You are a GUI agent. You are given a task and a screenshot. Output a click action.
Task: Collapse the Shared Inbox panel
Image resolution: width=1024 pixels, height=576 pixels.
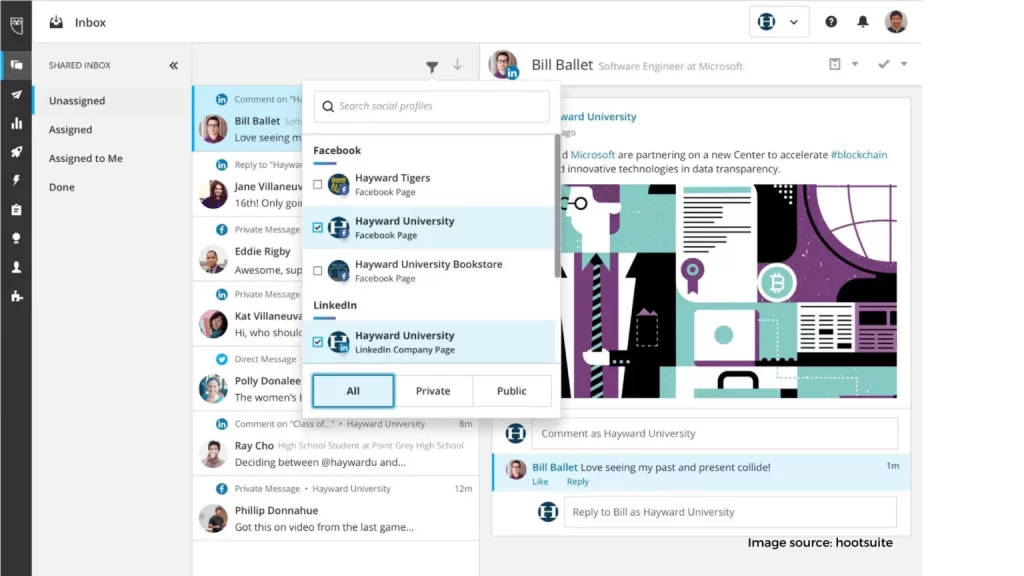click(x=173, y=65)
